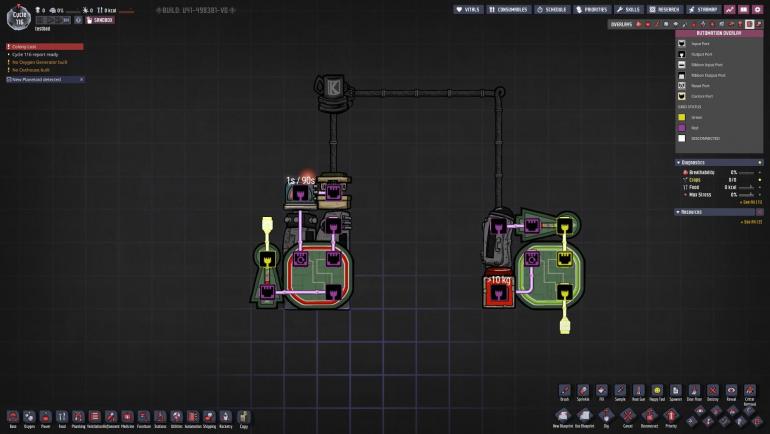
Task: Select the sandbox Spawner tool
Action: coord(676,392)
